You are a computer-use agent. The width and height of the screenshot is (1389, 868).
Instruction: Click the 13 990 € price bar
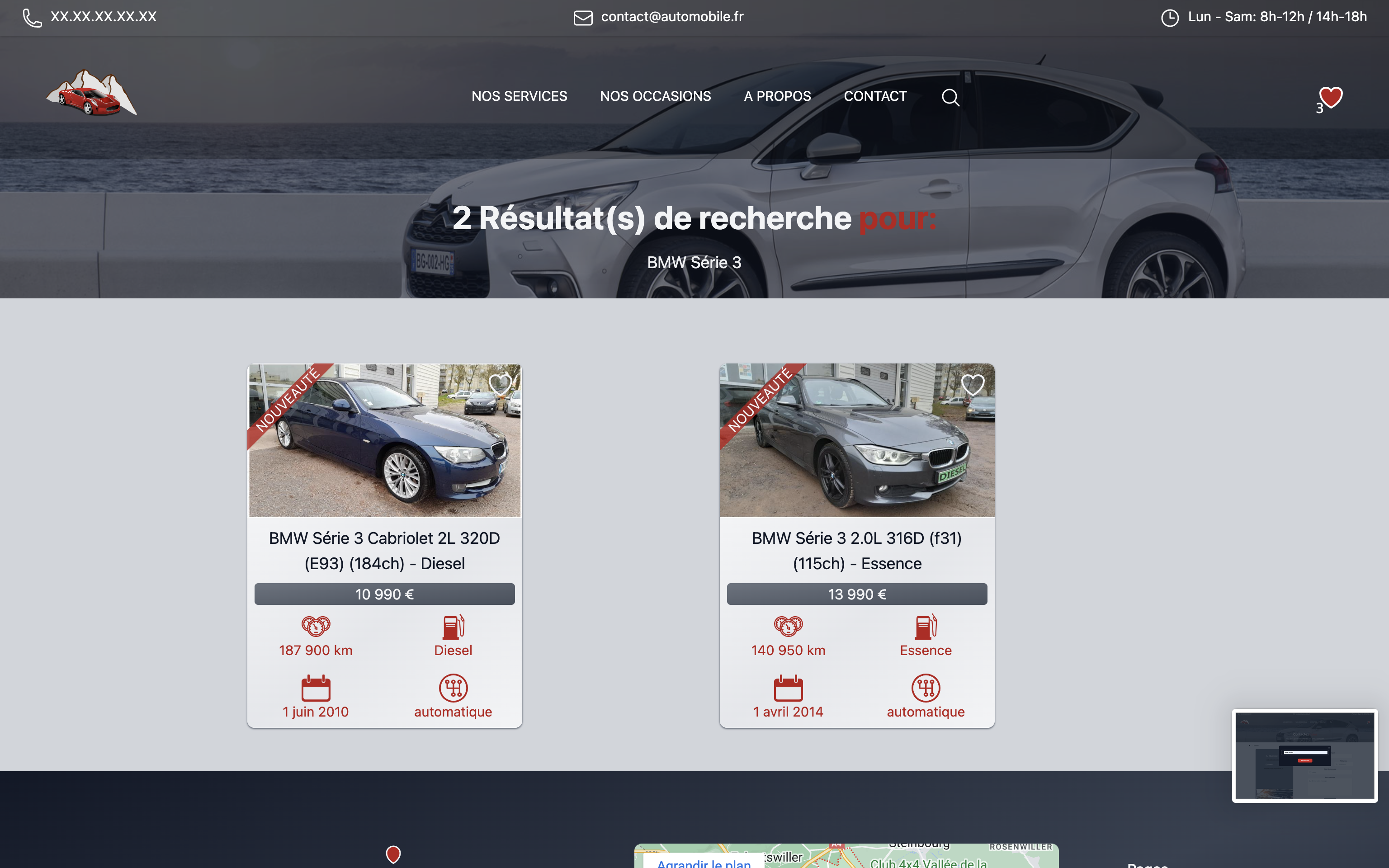tap(857, 594)
